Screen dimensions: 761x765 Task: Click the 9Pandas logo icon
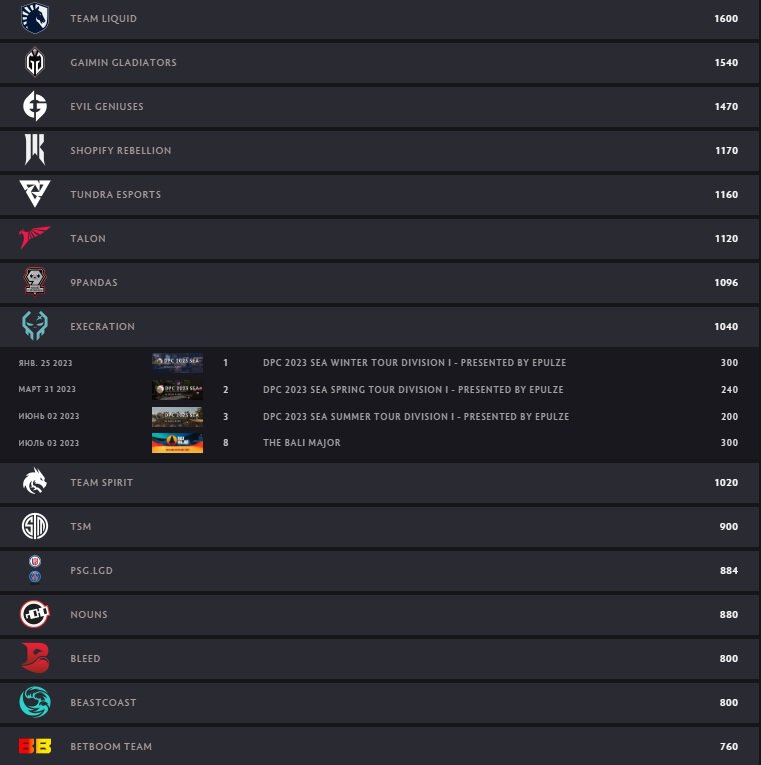[x=35, y=283]
